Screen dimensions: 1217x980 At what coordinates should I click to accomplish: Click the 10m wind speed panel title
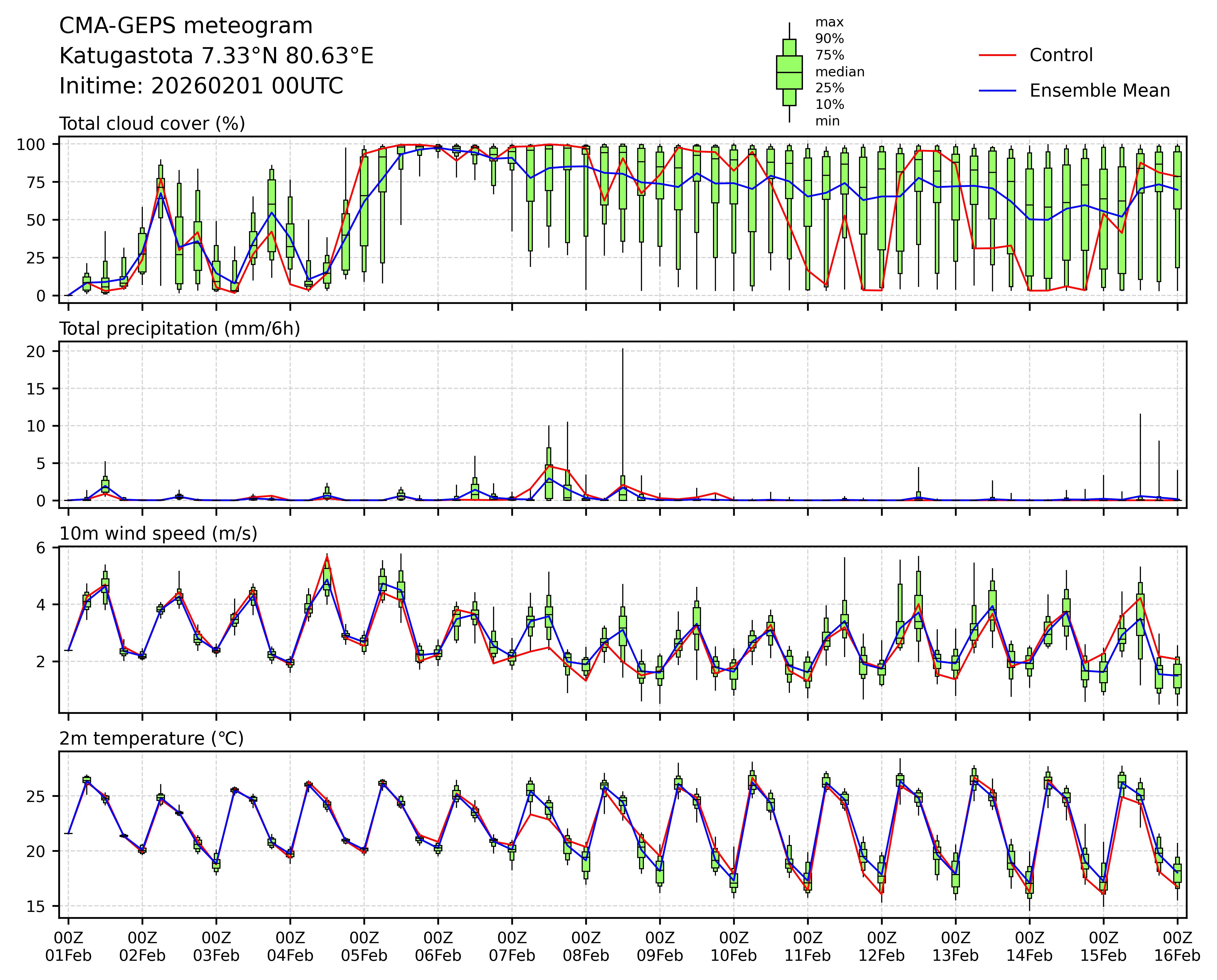click(158, 534)
